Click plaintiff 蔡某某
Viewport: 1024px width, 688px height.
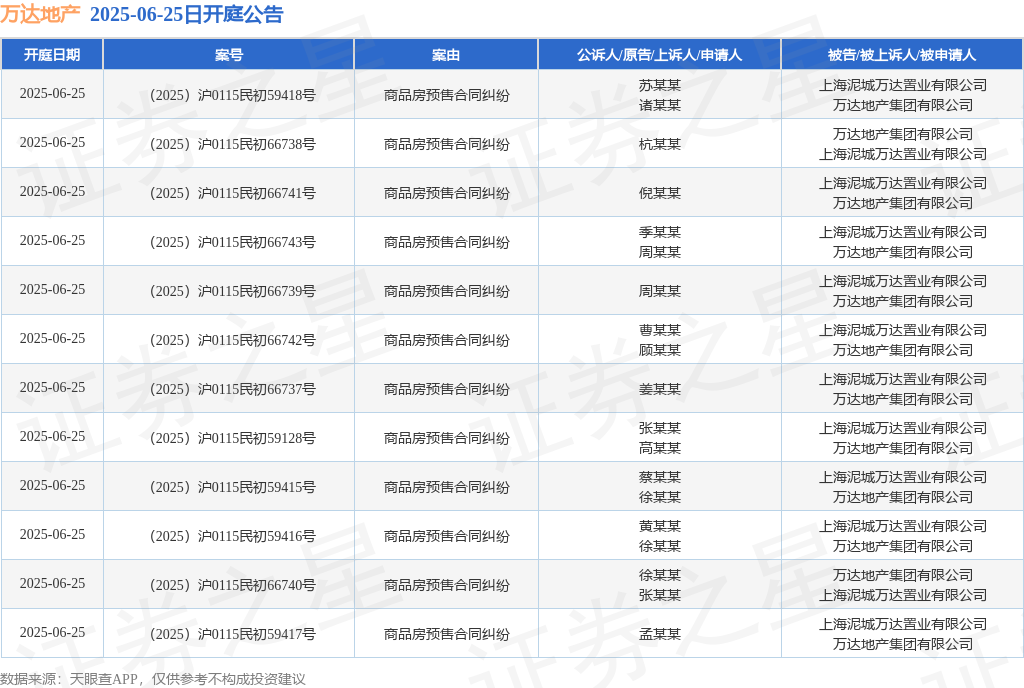pyautogui.click(x=660, y=477)
